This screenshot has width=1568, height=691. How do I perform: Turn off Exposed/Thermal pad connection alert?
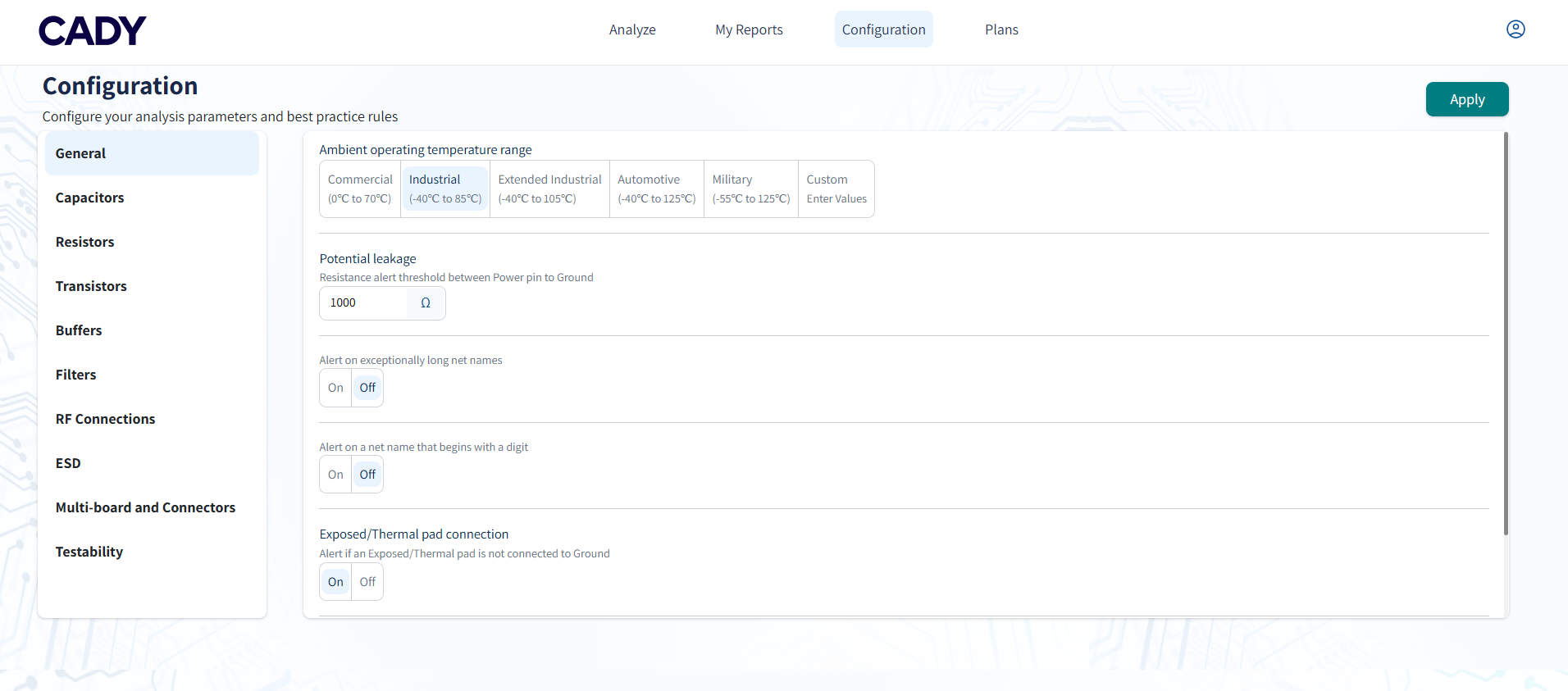point(367,582)
